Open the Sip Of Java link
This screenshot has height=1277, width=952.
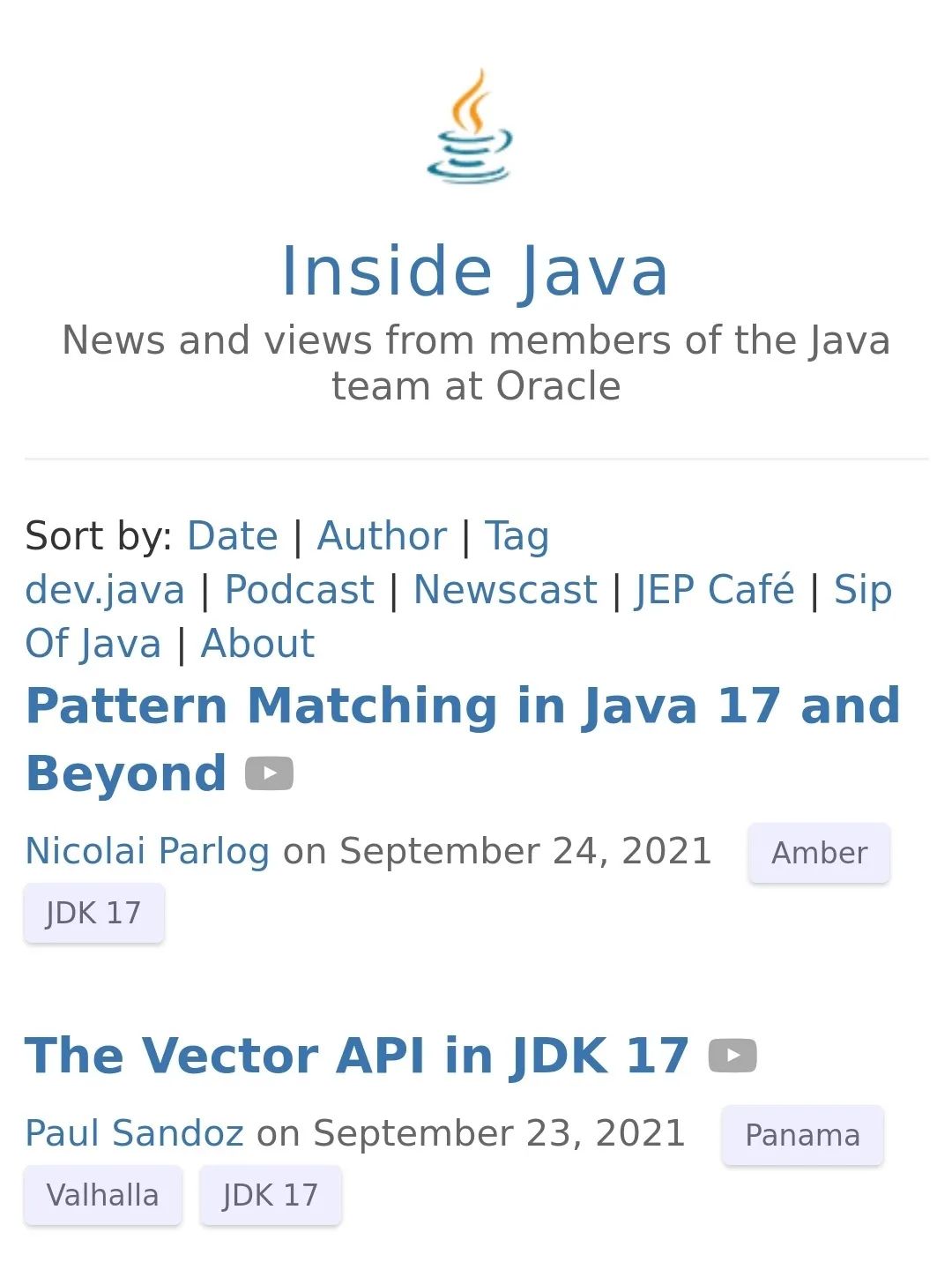(862, 590)
